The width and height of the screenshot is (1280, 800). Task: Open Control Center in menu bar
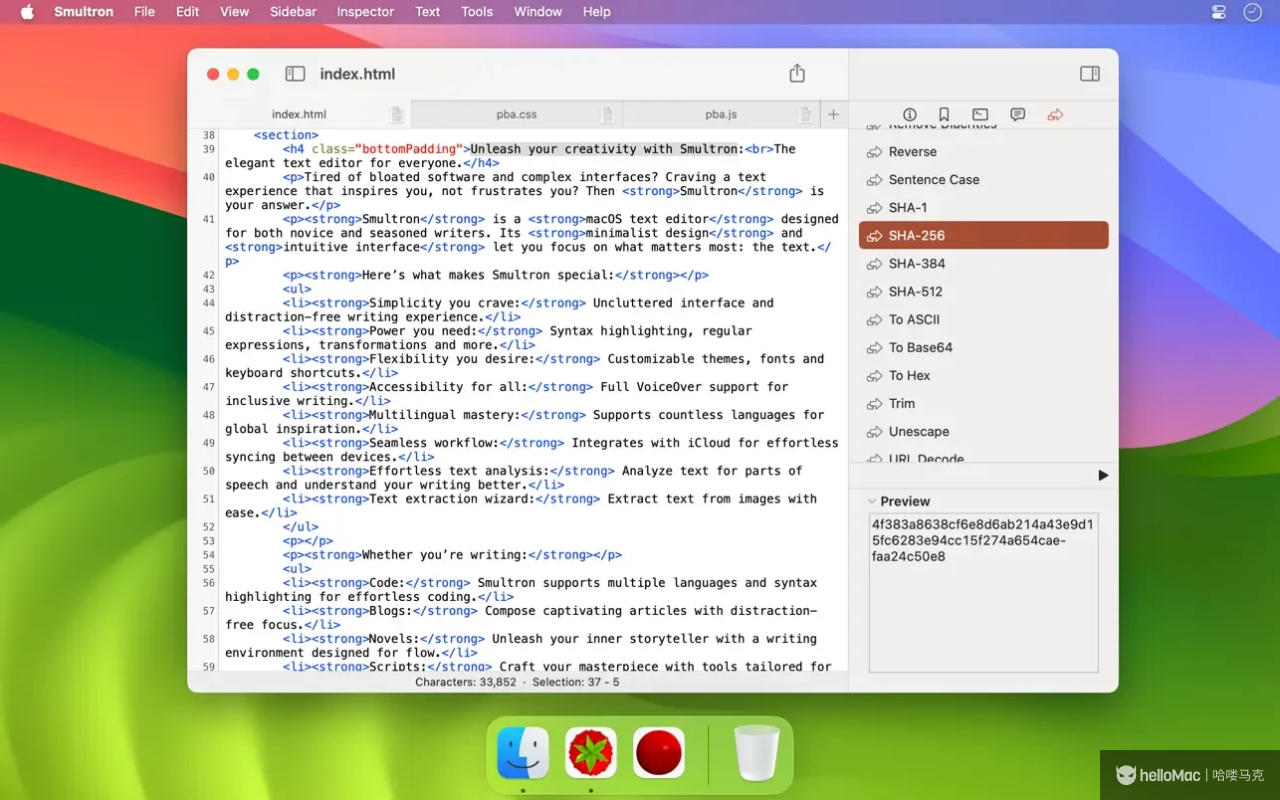1218,12
